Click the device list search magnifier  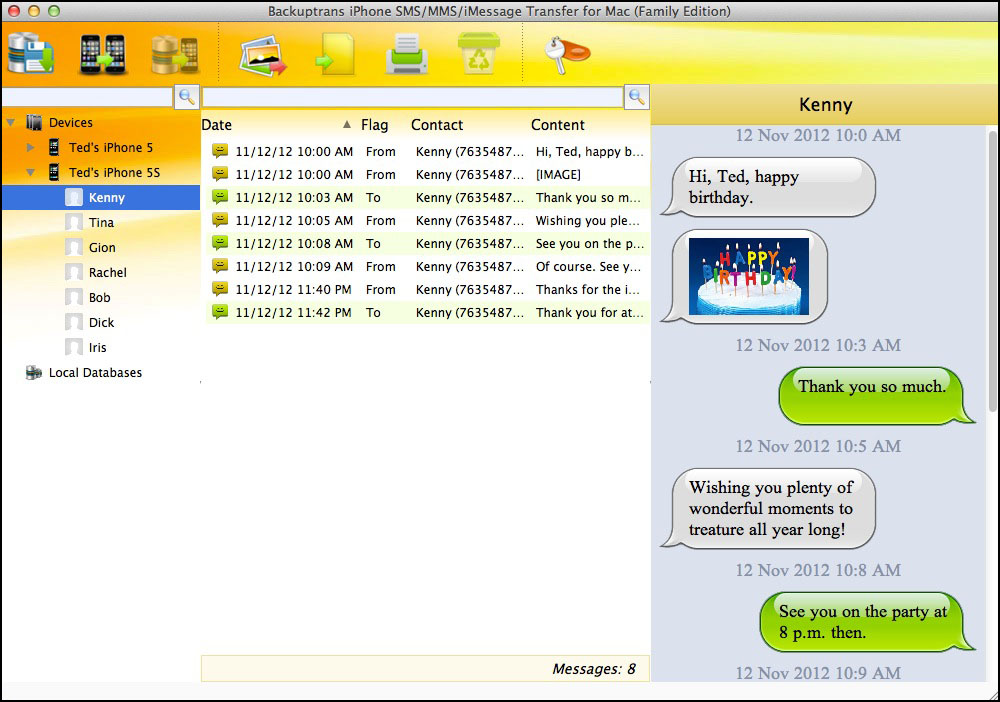point(187,97)
